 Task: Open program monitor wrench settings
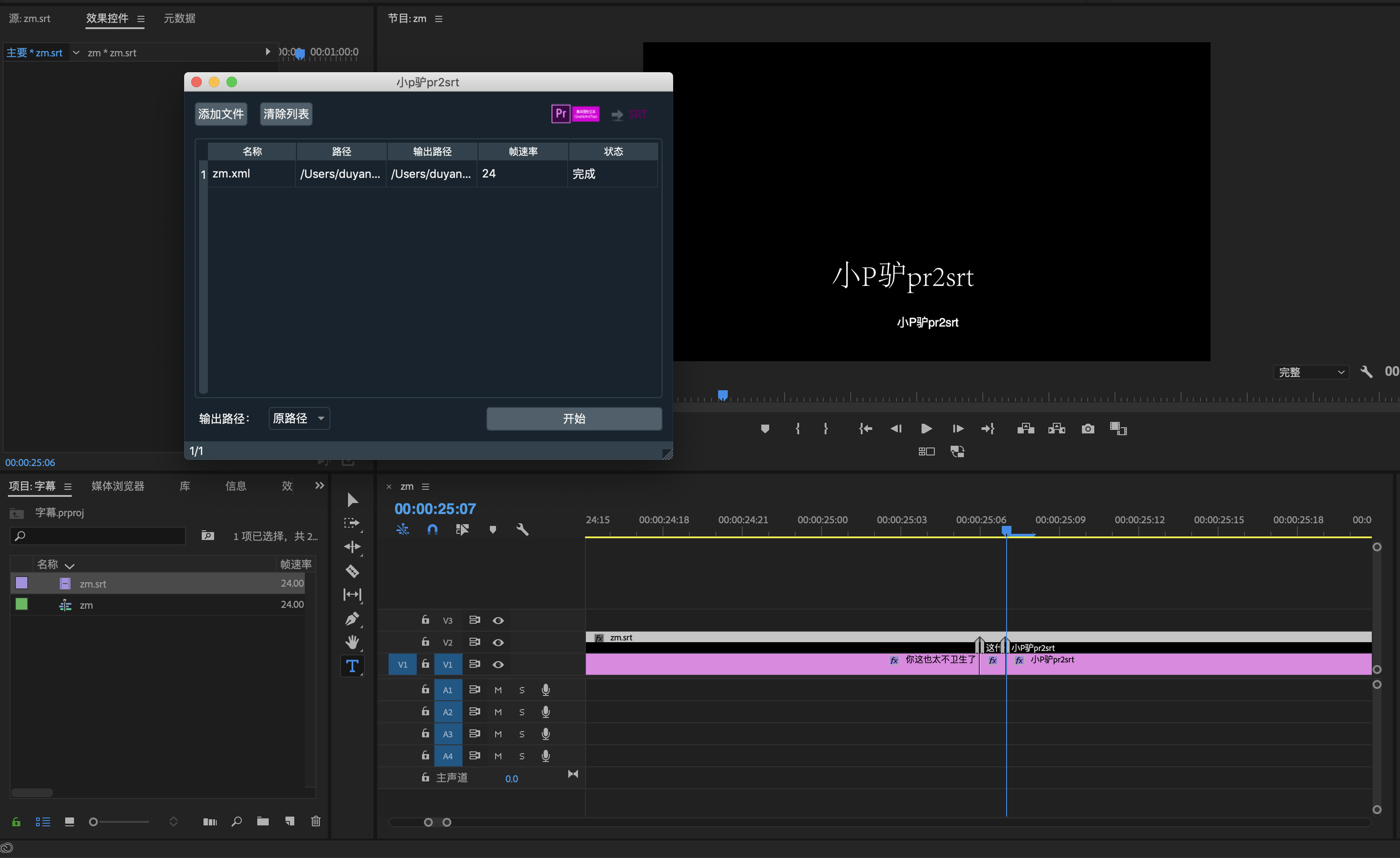pyautogui.click(x=1367, y=372)
